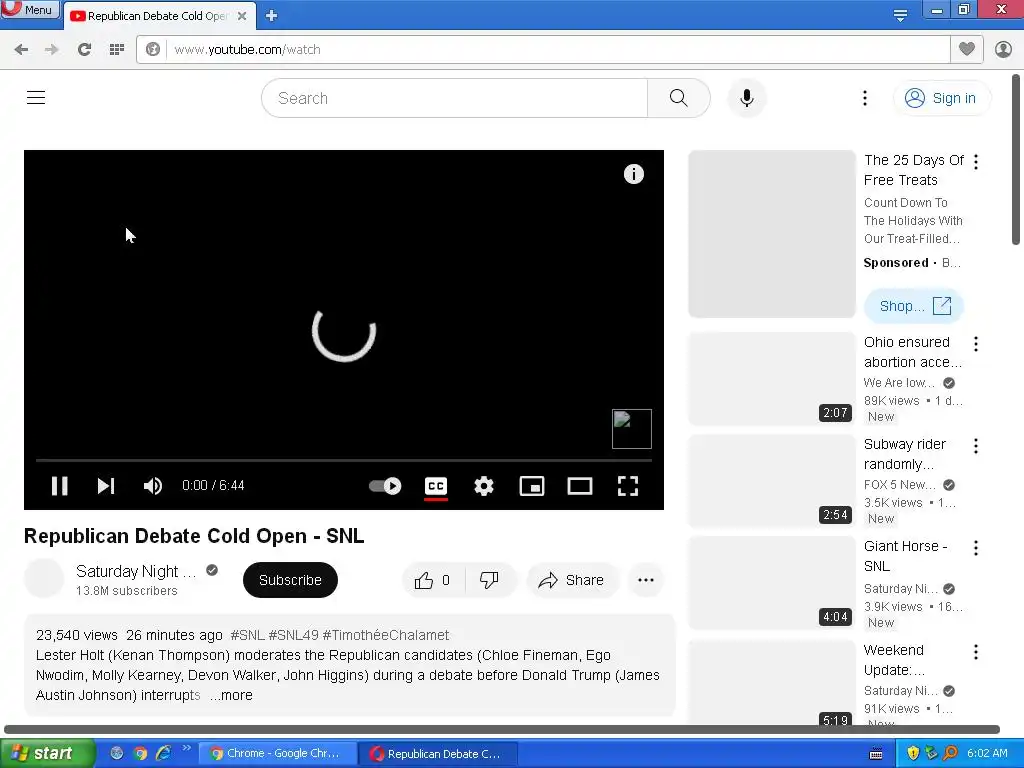Image resolution: width=1024 pixels, height=768 pixels.
Task: Click the horizontal page scrollbar
Action: 502,729
